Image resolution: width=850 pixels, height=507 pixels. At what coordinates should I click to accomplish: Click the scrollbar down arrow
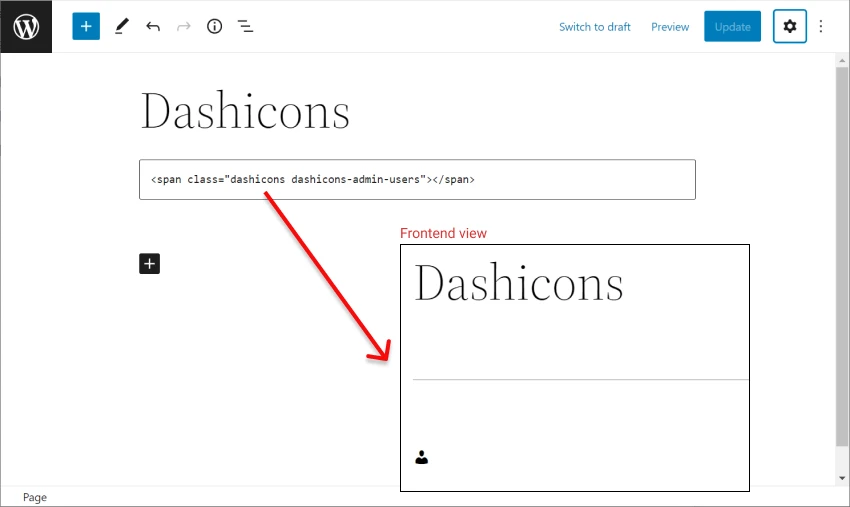click(842, 478)
